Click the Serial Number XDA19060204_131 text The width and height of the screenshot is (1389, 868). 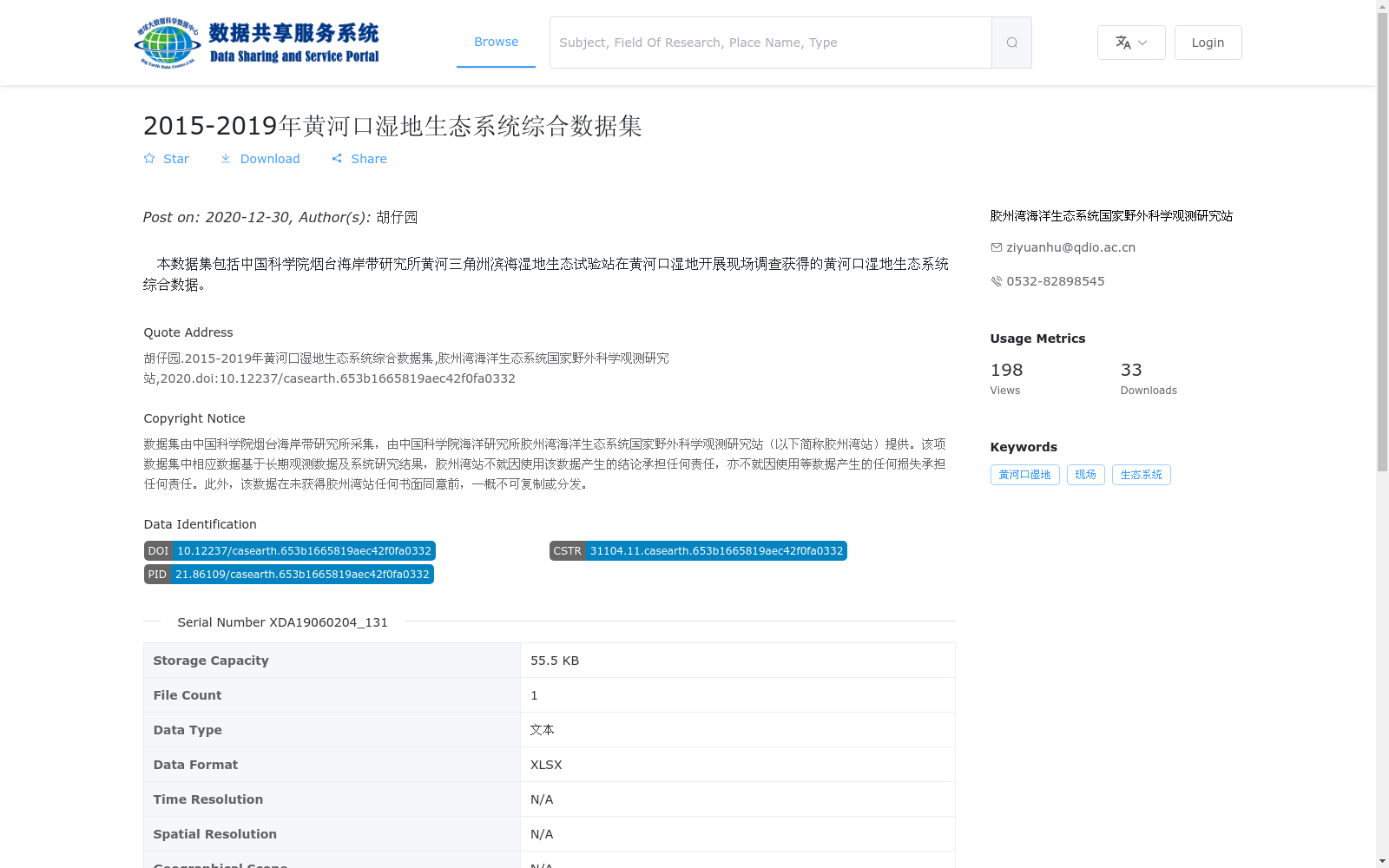(x=283, y=622)
